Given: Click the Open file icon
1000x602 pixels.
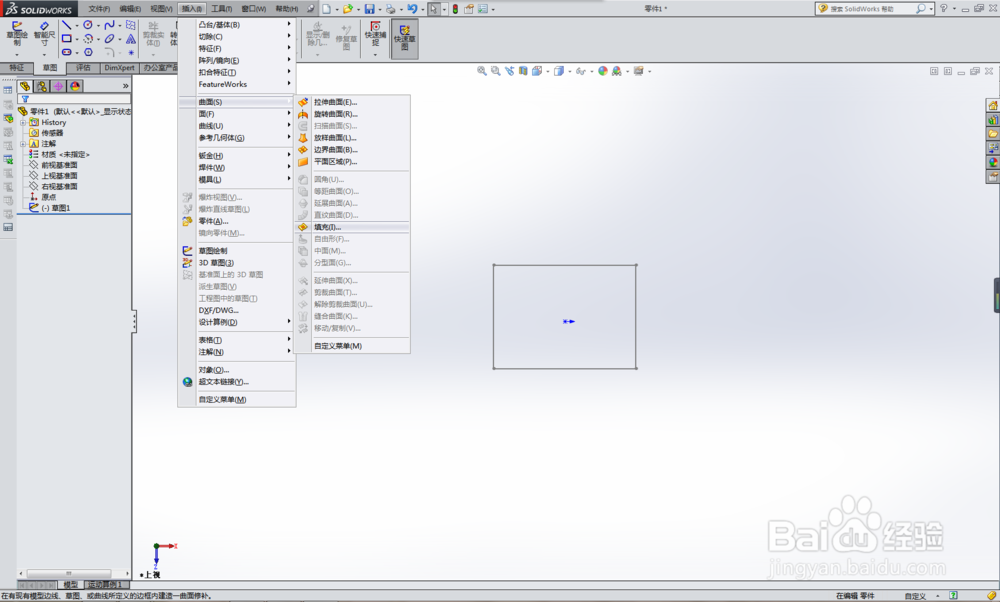Looking at the screenshot, I should tap(348, 8).
